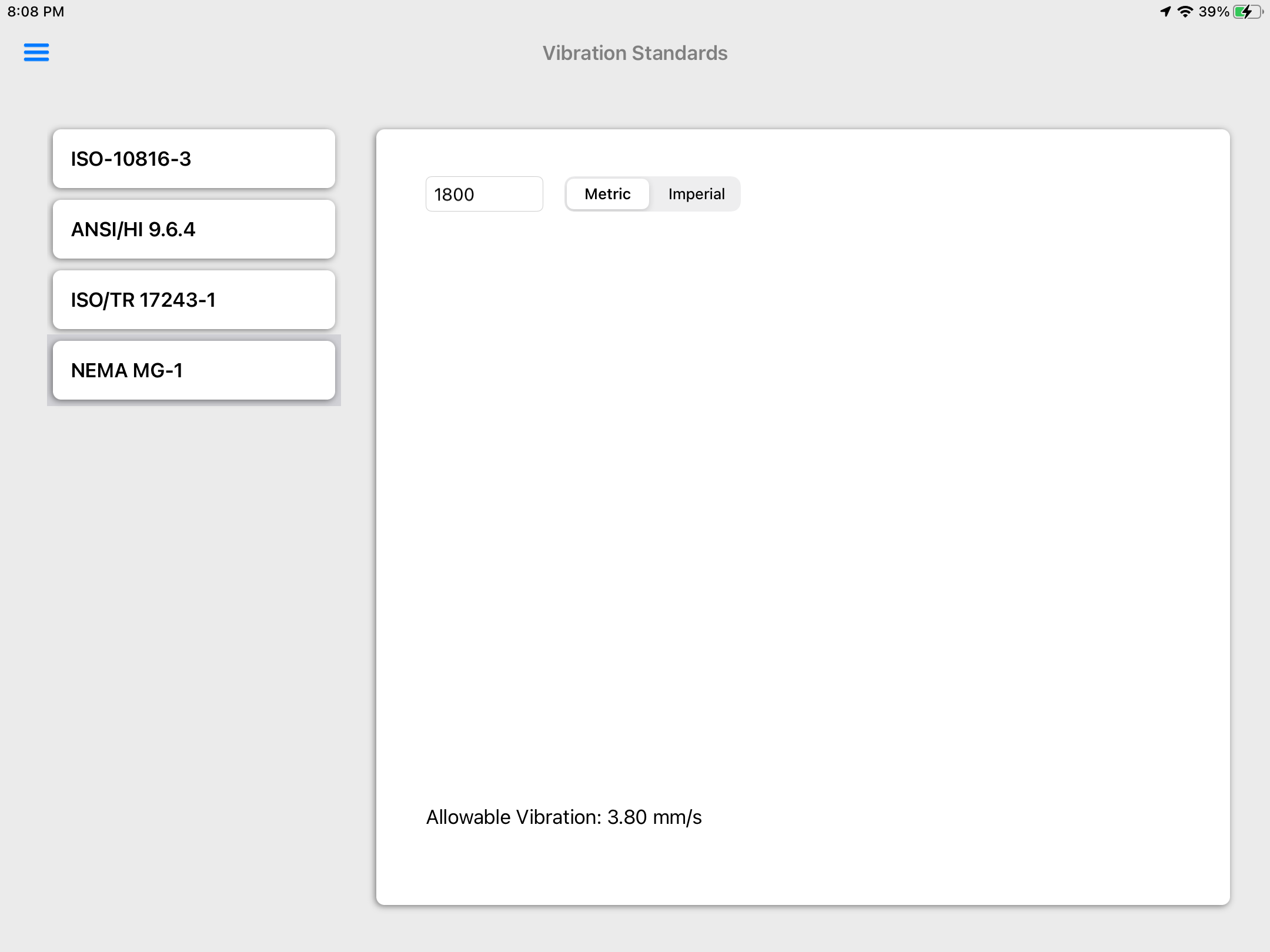Select the ISO-10816-3 standard
The image size is (1270, 952).
(x=194, y=159)
